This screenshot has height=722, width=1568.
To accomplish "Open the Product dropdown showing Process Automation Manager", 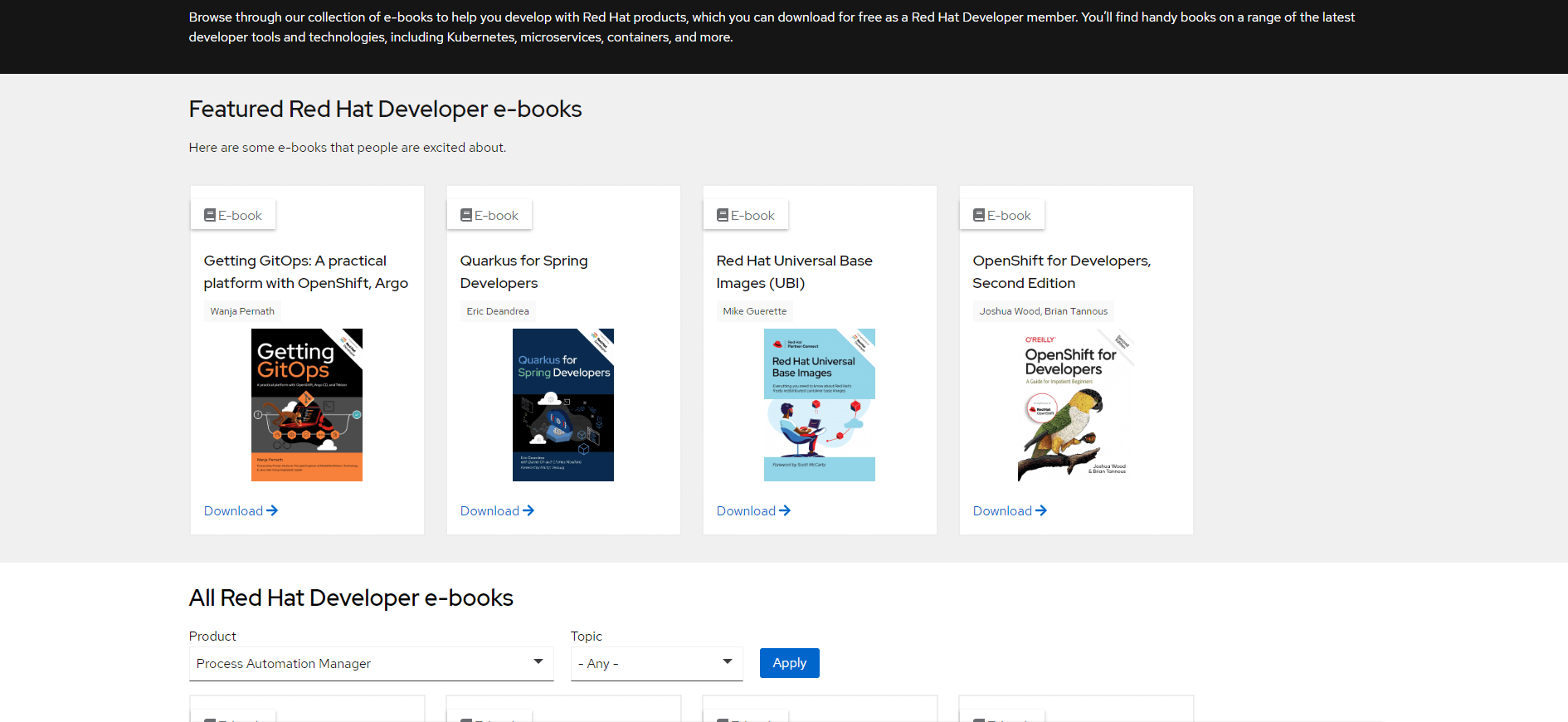I will 371,664.
